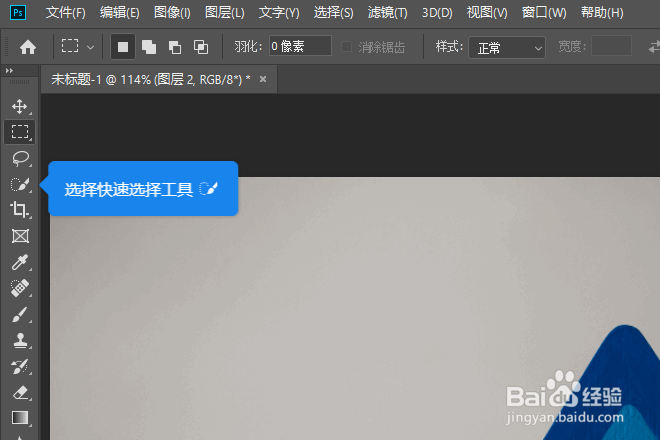The image size is (660, 440).
Task: Toggle the 消除锯齿 checkbox
Action: coord(346,47)
